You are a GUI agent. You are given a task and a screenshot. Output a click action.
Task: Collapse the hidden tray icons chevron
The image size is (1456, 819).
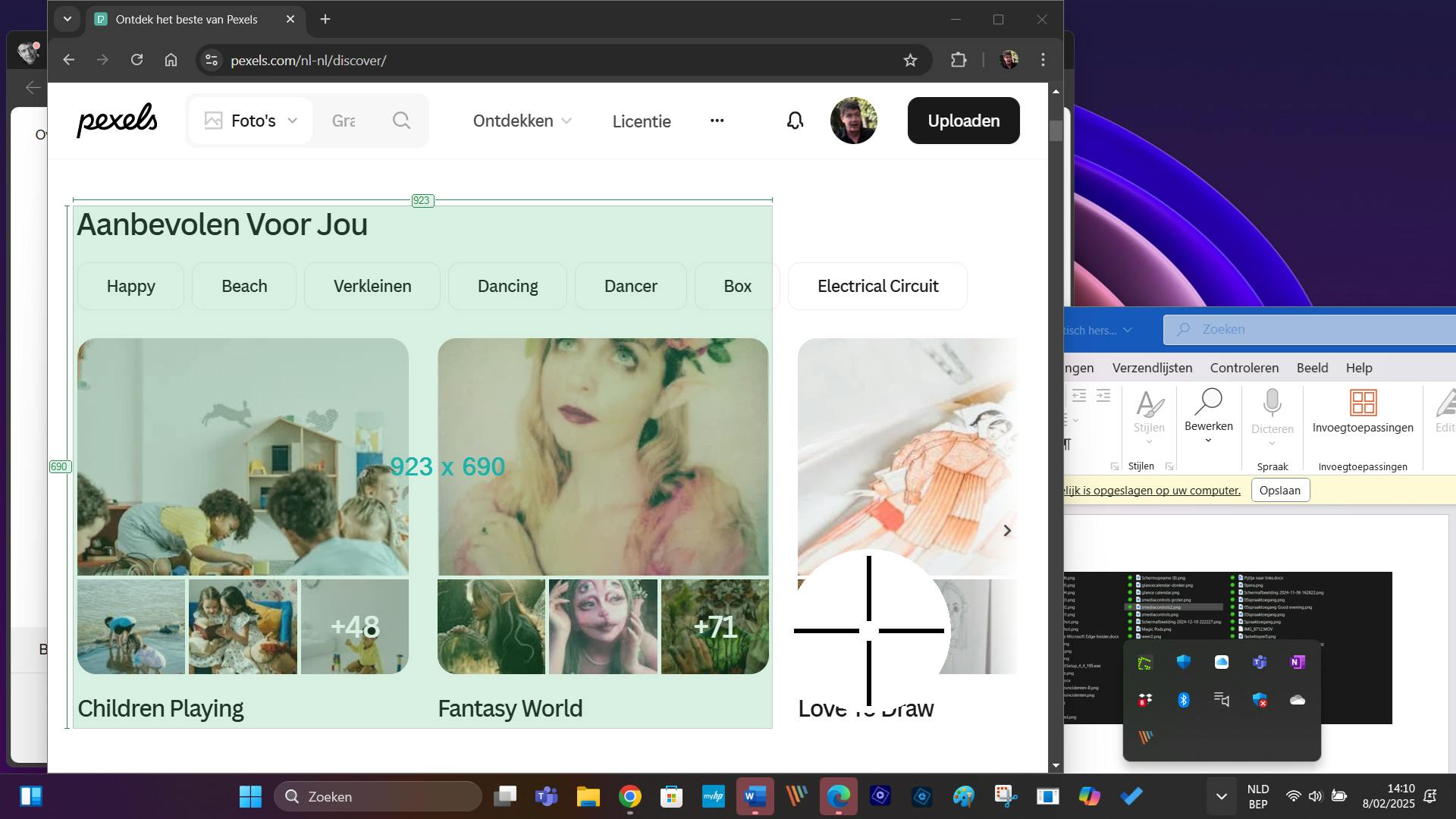[1221, 796]
